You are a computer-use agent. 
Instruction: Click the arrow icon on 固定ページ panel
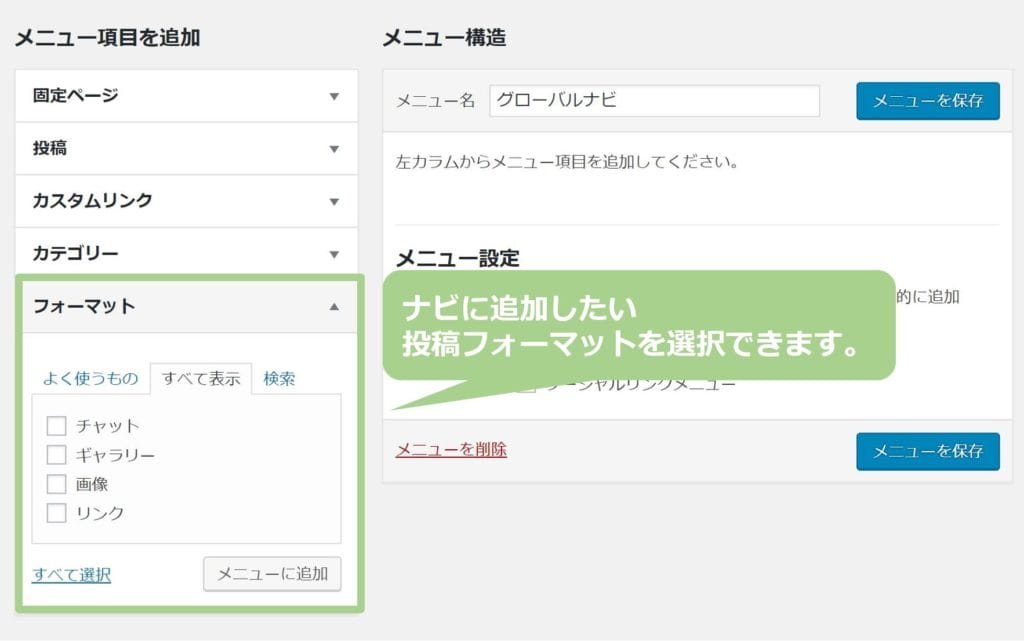pyautogui.click(x=334, y=96)
